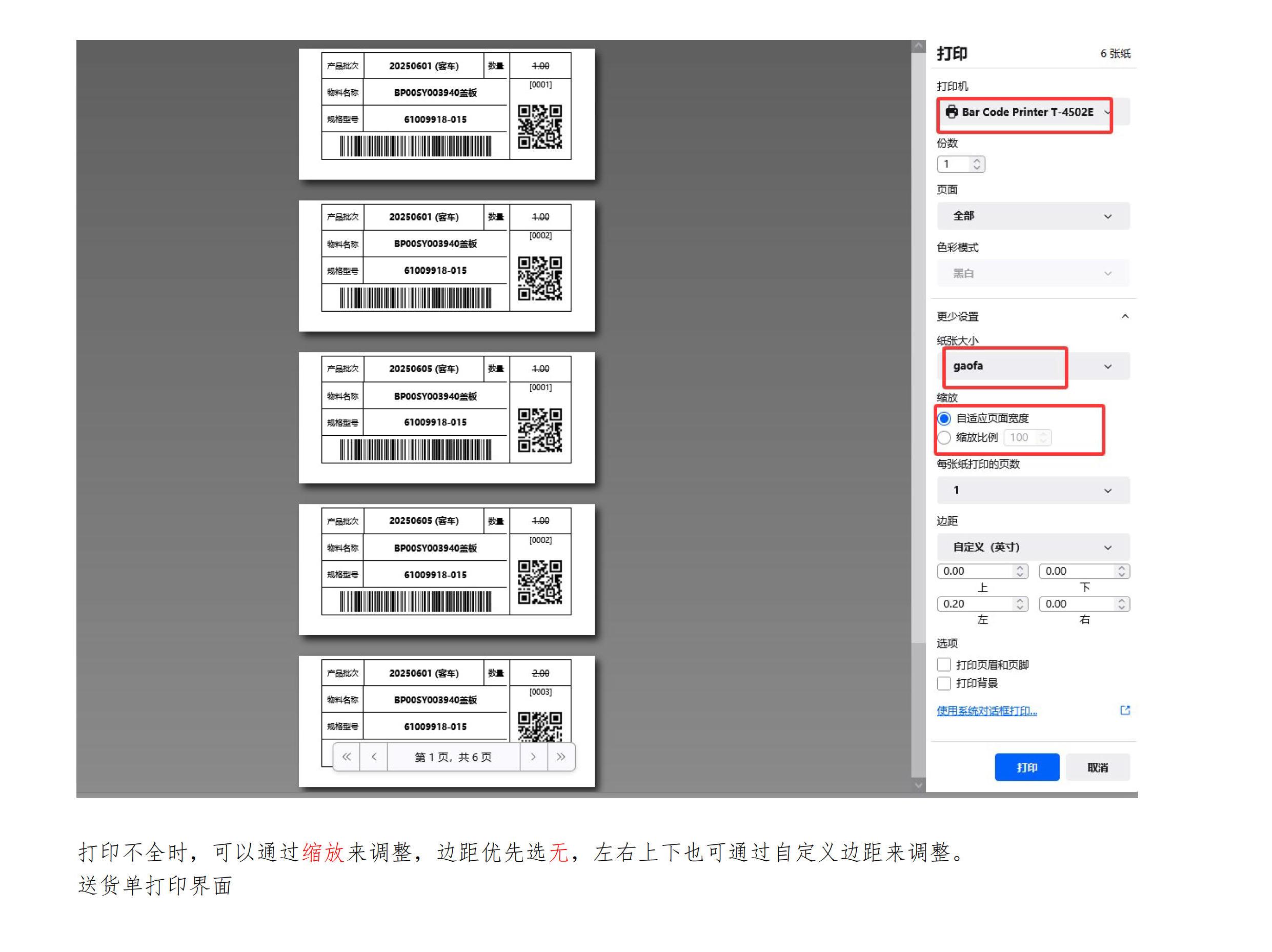Open the 使用系统对话框打印 link
Screen dimensions: 1272x952
pos(987,711)
